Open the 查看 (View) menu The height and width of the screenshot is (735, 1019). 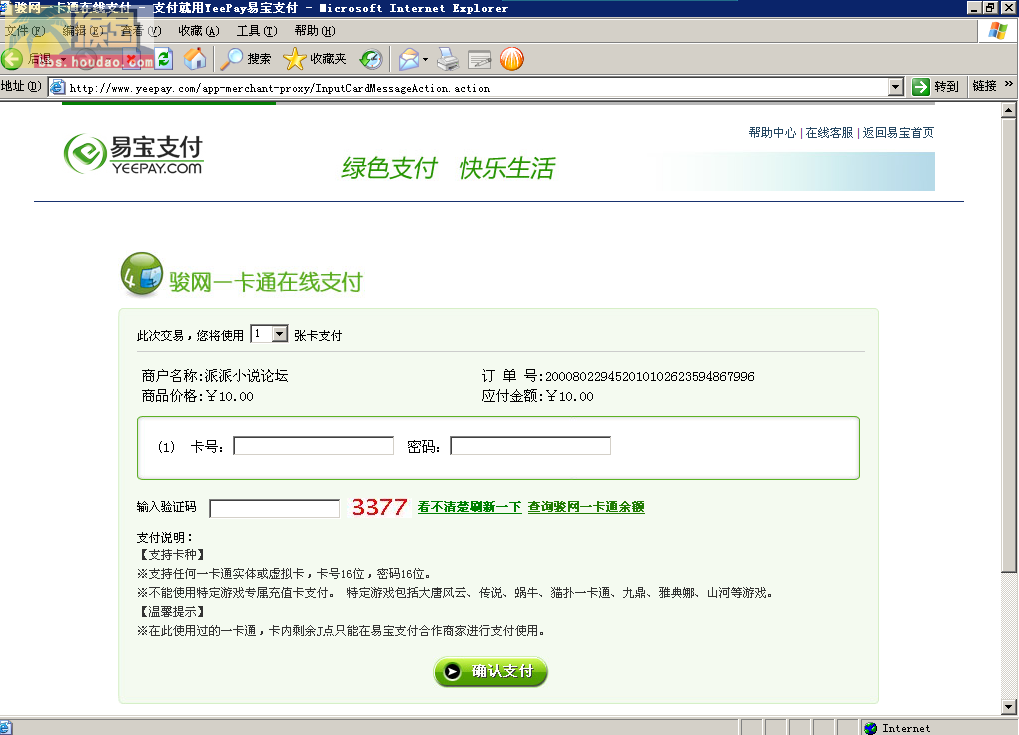140,31
